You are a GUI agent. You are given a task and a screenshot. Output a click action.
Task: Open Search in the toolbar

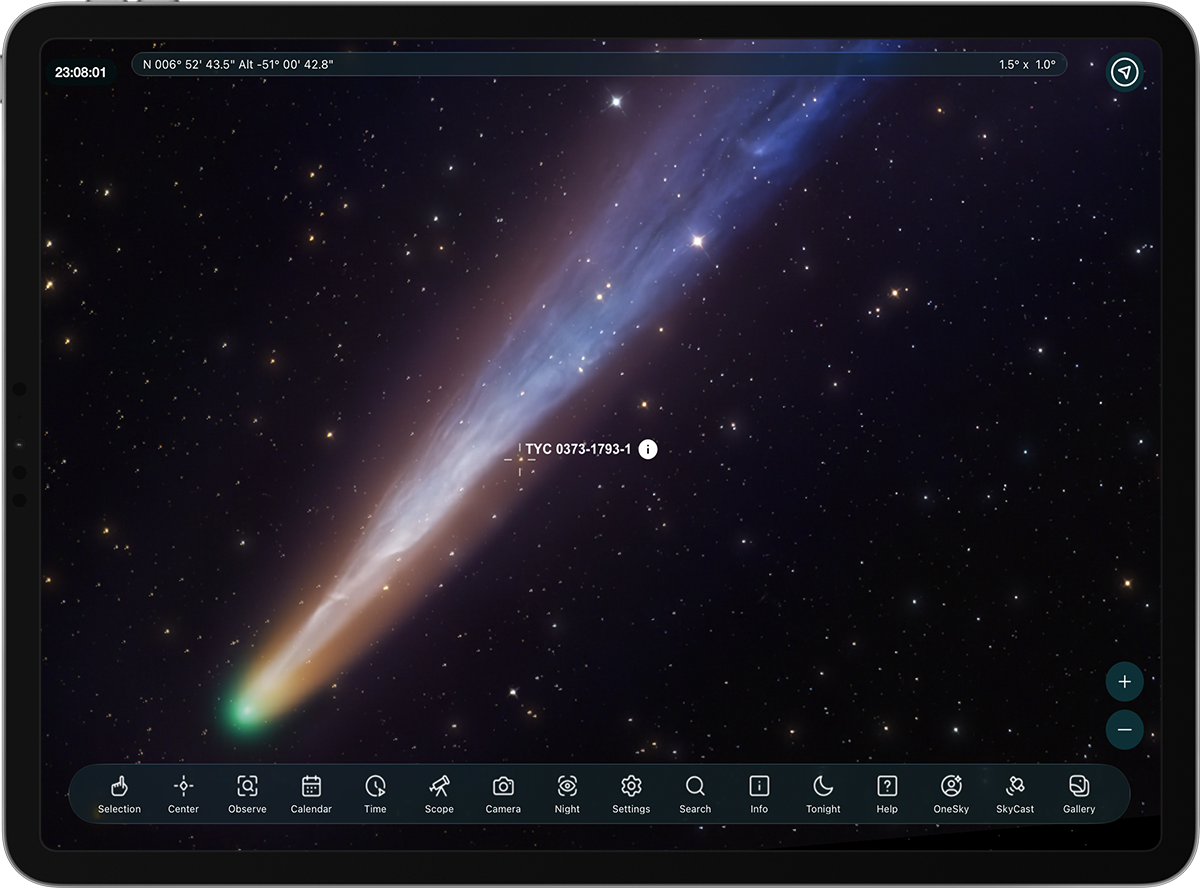pos(695,794)
